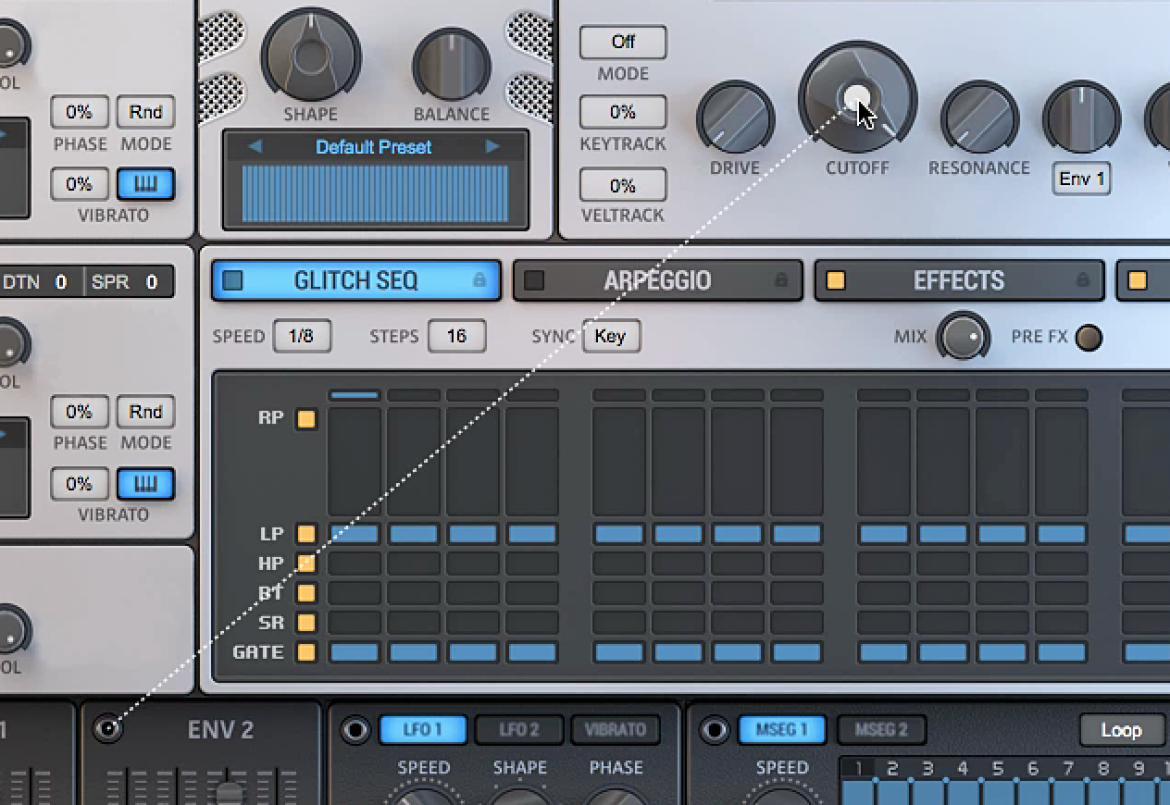Click the ENV 2 modulation source circle
The image size is (1170, 805).
107,728
